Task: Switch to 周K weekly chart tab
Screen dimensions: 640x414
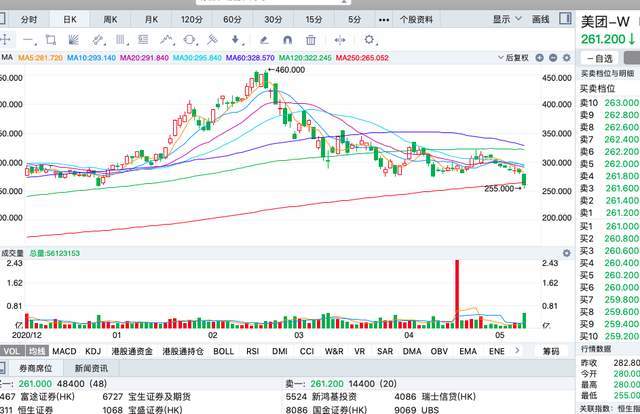Action: point(110,20)
